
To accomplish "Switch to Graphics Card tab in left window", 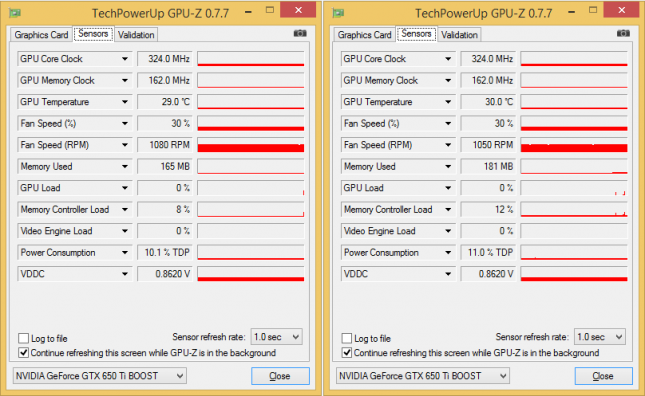I will coord(41,35).
